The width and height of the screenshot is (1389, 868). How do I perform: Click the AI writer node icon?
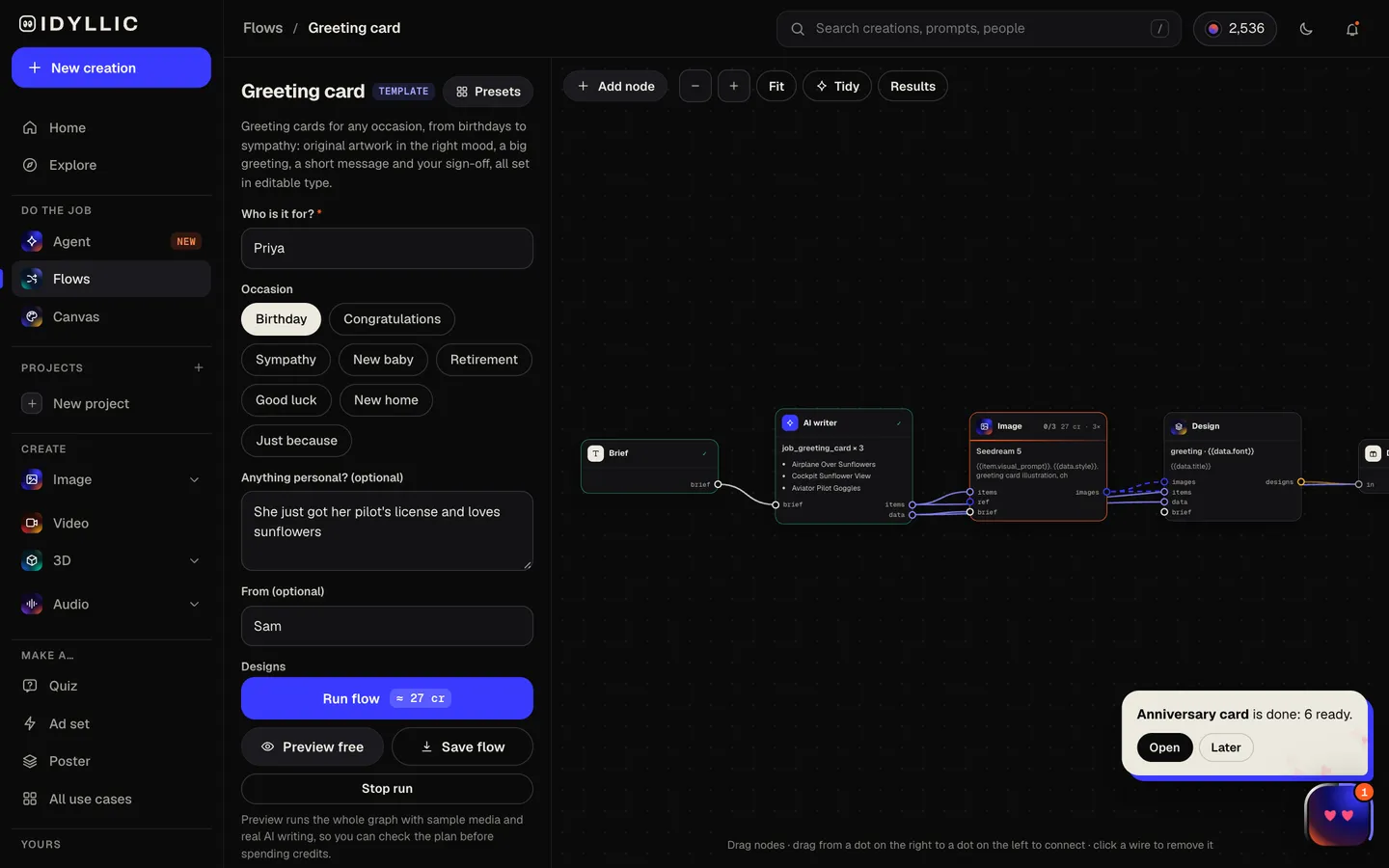pos(790,422)
